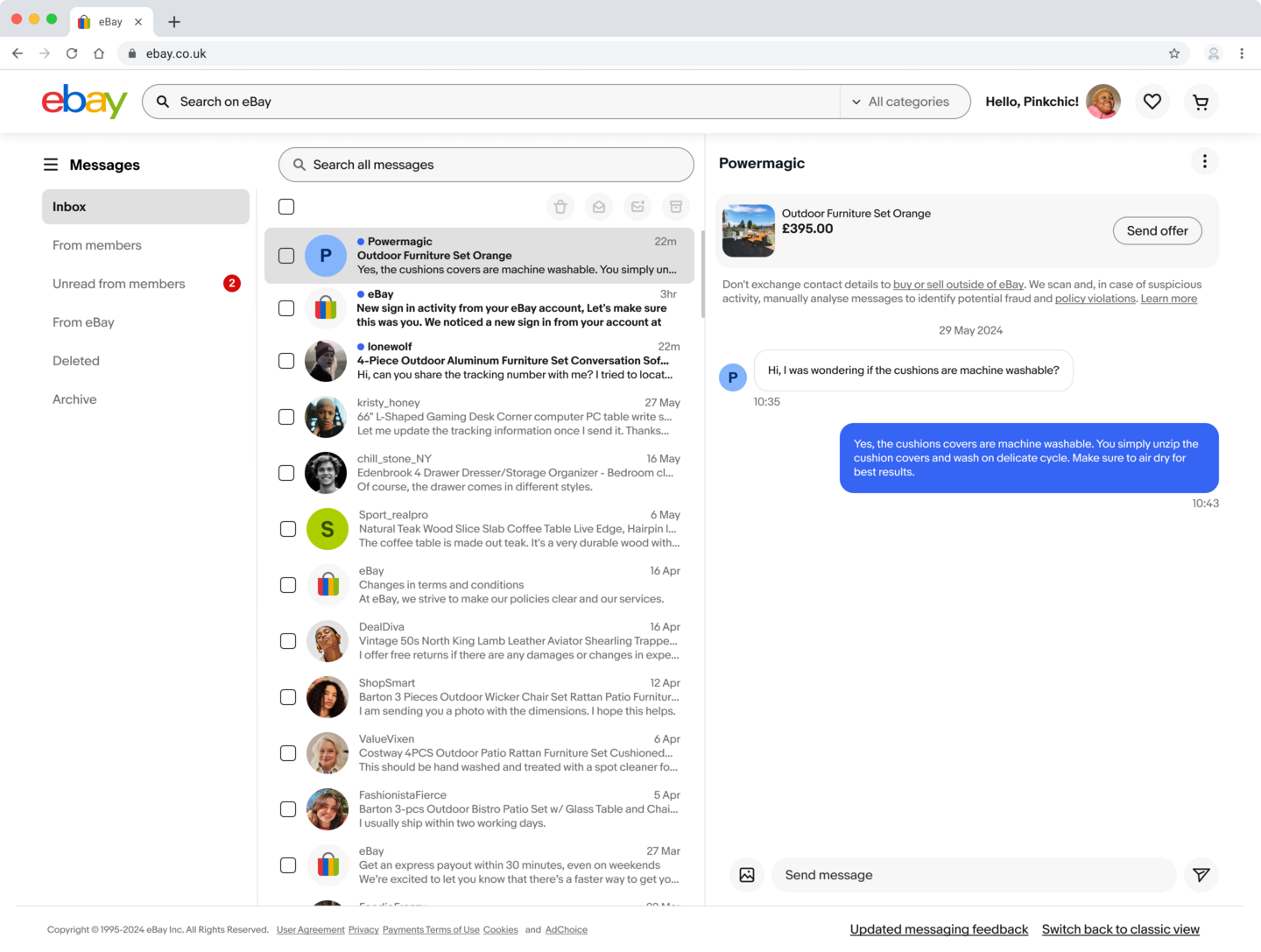
Task: Click the eBay logo
Action: coord(85,102)
